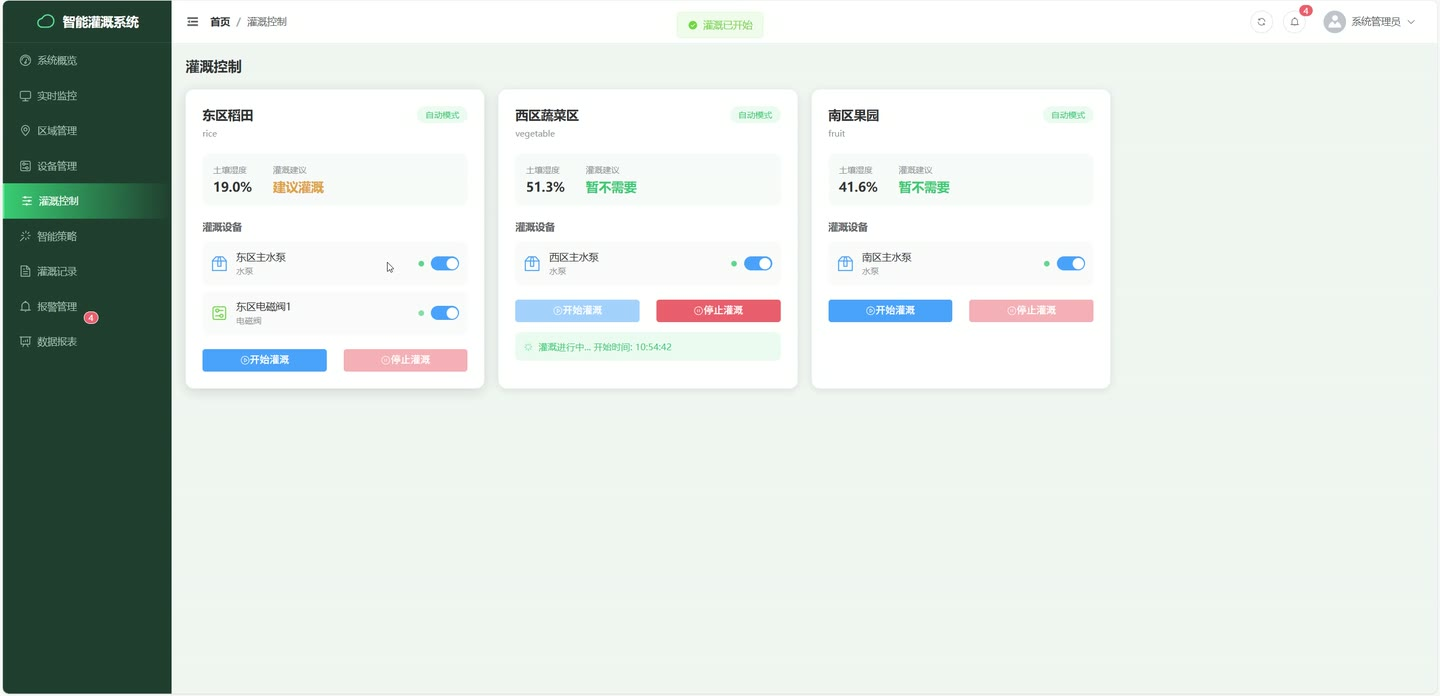
Task: Click the 智能策略 sparkle icon
Action: pyautogui.click(x=26, y=236)
